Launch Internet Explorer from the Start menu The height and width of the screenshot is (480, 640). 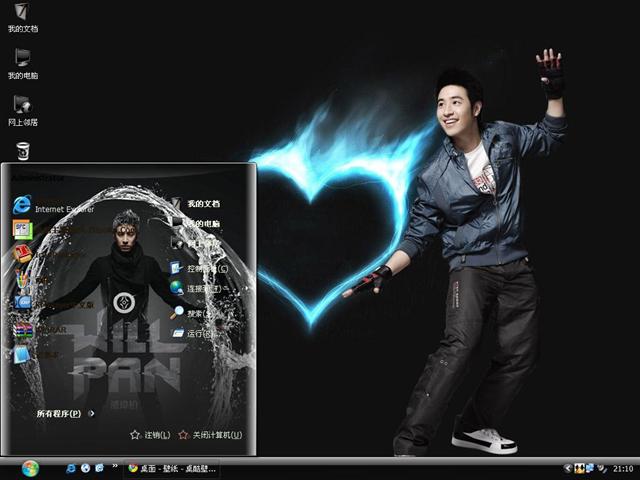point(53,205)
